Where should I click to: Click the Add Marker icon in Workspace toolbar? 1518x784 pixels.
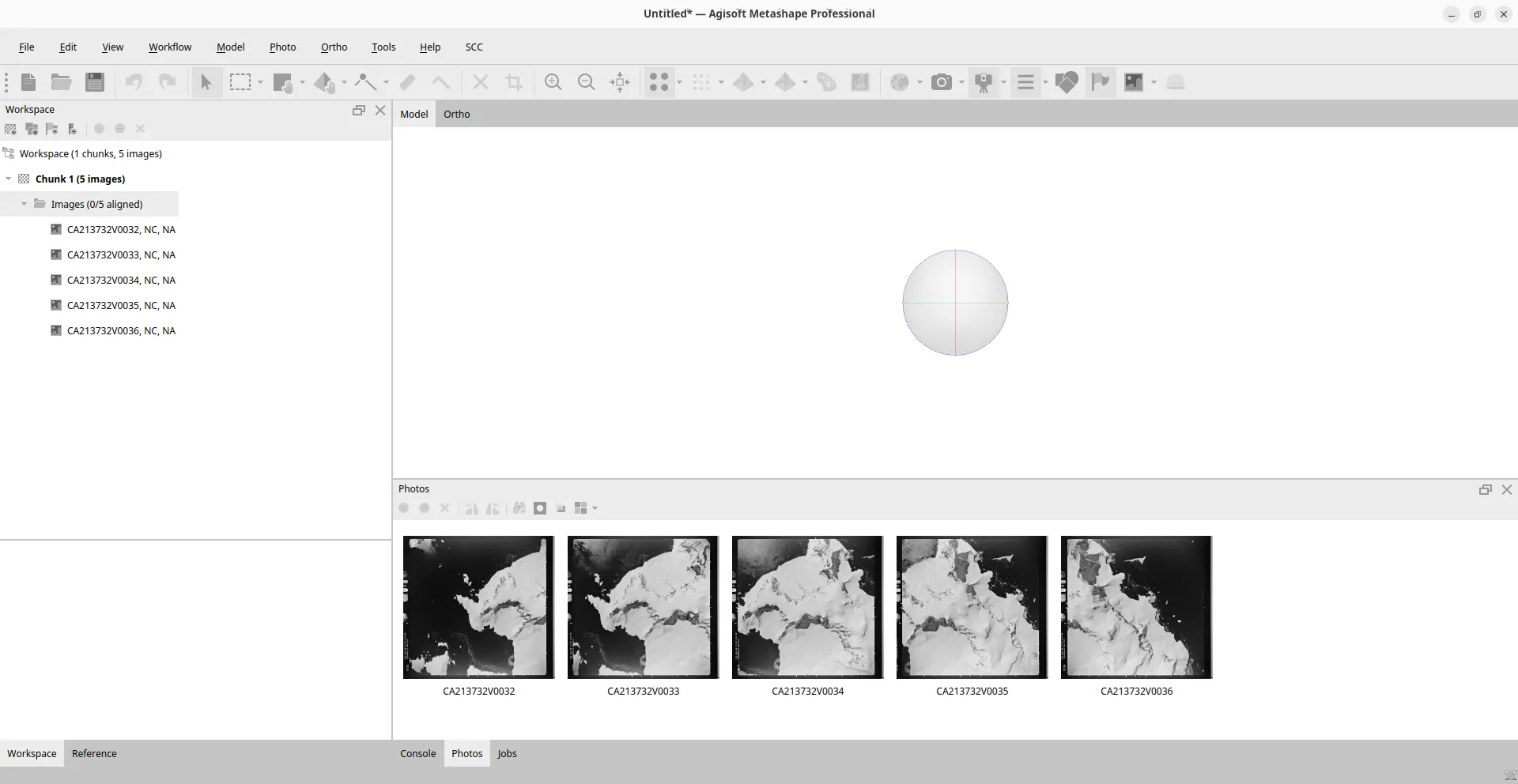(52, 129)
